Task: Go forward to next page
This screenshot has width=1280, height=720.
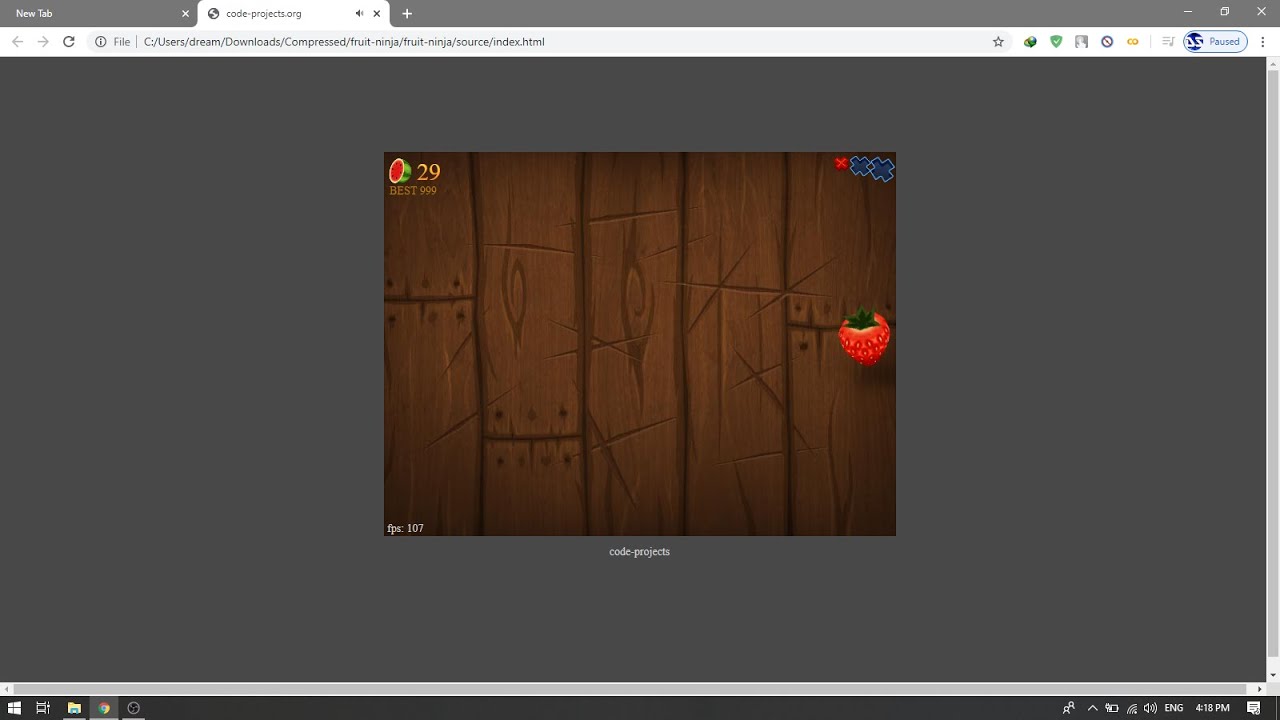Action: 43,42
